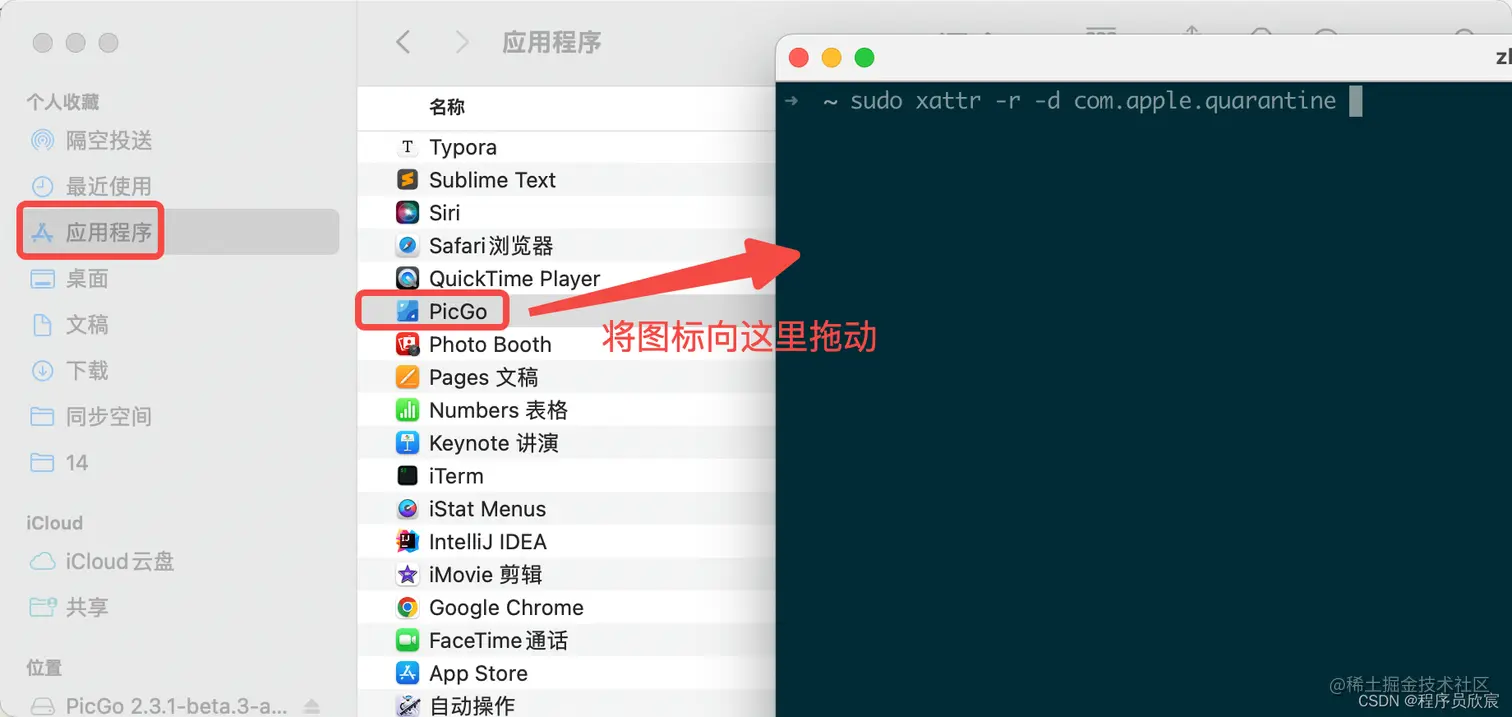The width and height of the screenshot is (1512, 717).
Task: Click inside the terminal command input line
Action: 1357,100
